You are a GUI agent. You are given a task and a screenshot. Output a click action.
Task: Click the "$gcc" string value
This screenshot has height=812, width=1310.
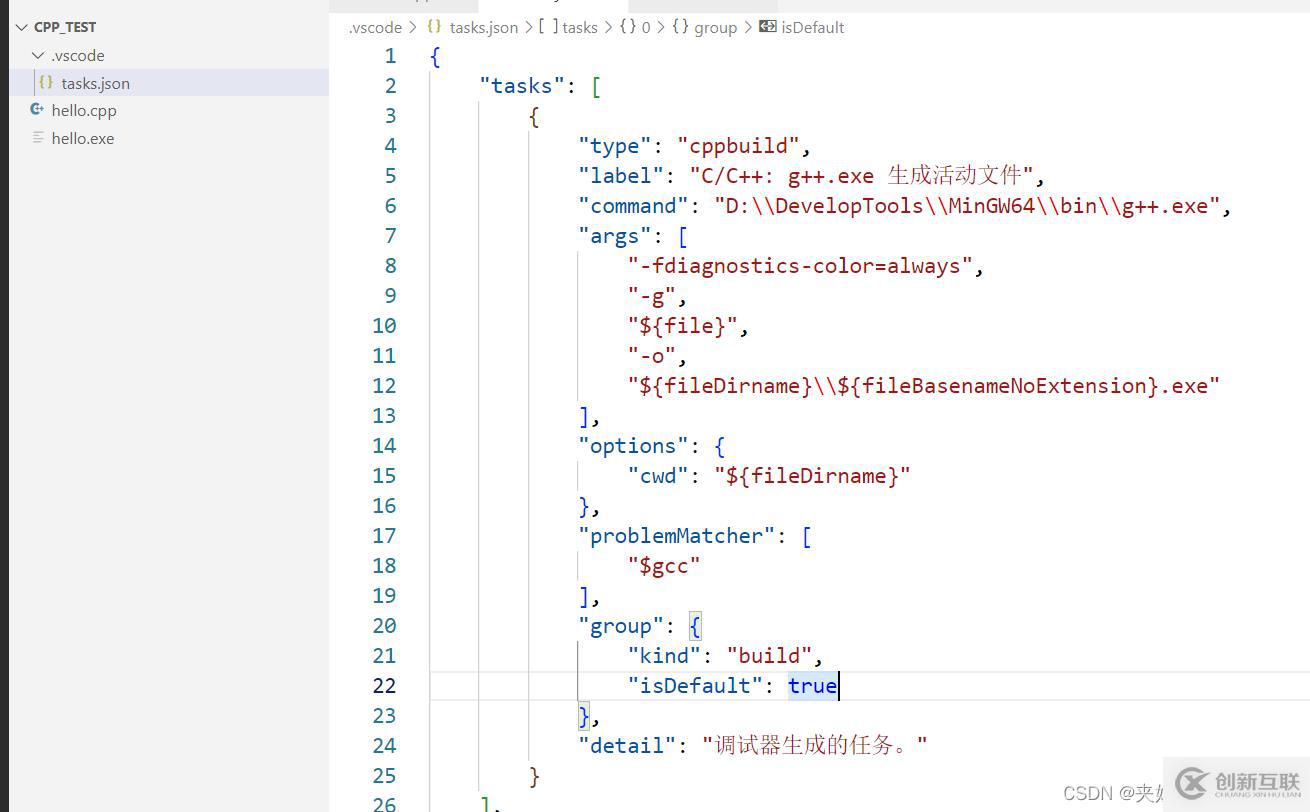664,566
